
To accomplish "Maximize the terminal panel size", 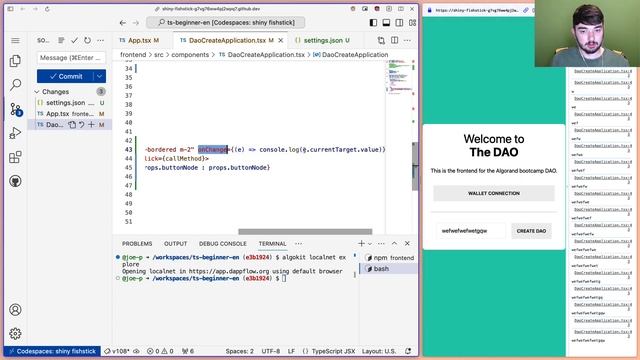I will point(394,243).
